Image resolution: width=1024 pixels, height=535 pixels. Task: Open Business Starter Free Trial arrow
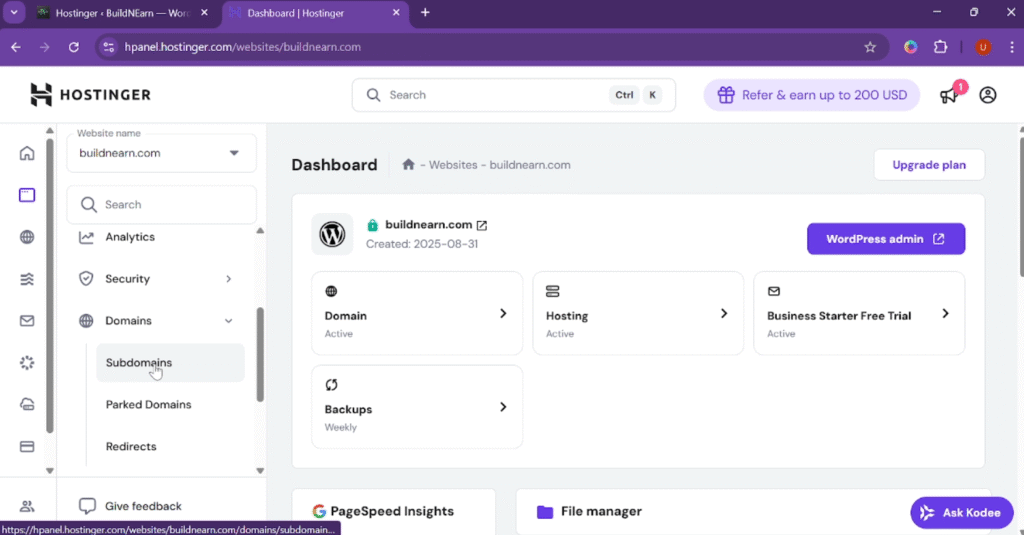coord(945,314)
